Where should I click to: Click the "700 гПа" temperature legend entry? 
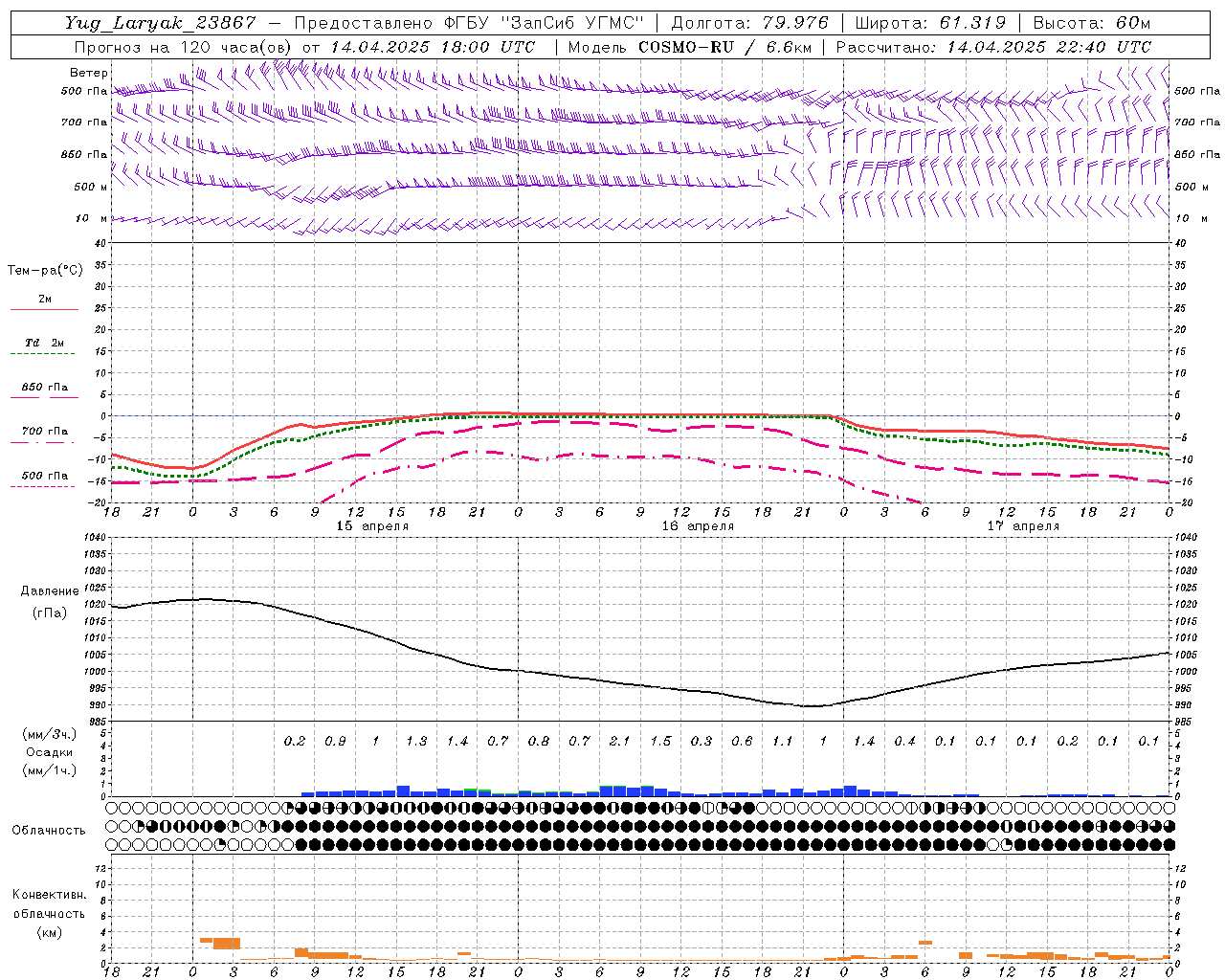pyautogui.click(x=45, y=432)
